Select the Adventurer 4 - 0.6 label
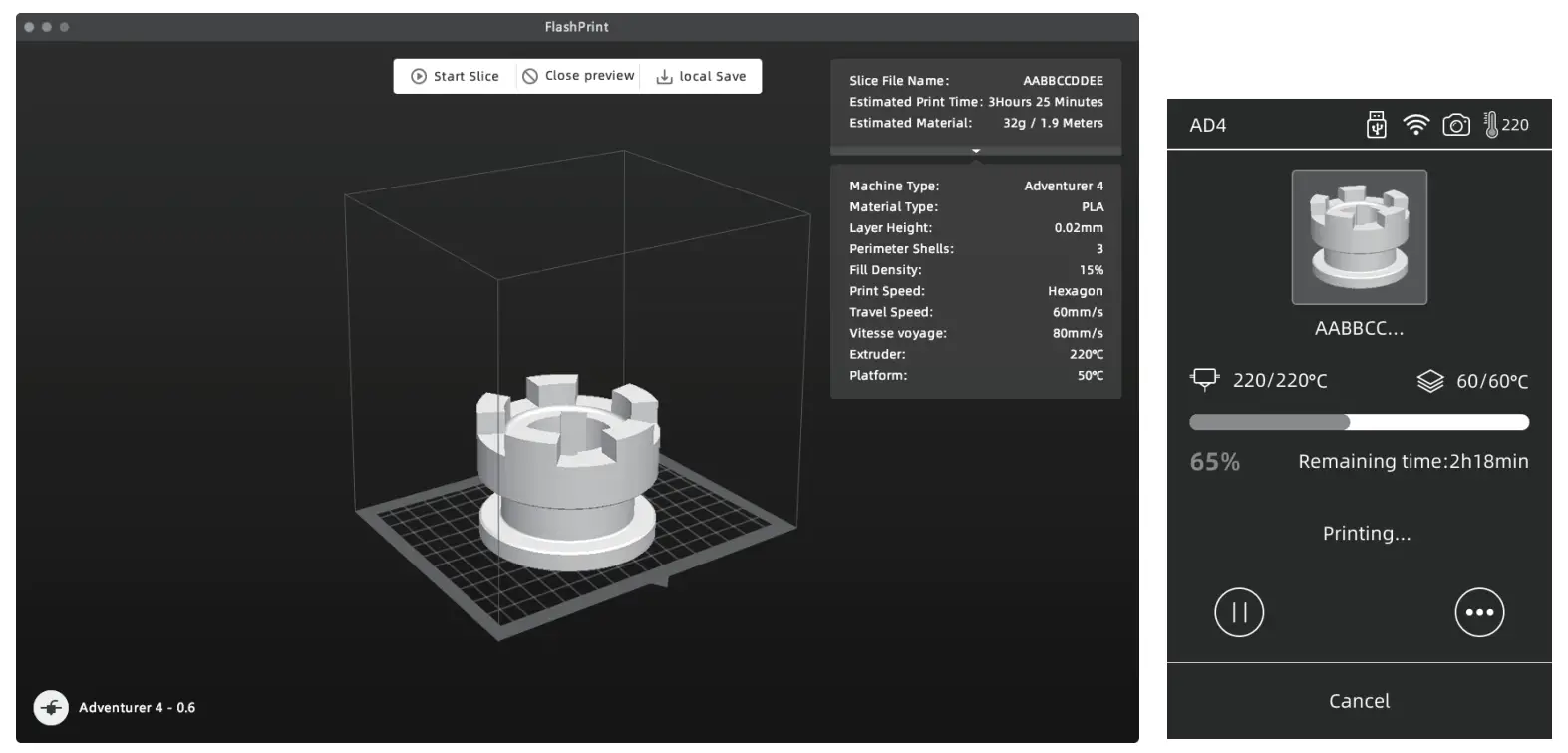This screenshot has width=1568, height=753. pyautogui.click(x=137, y=707)
